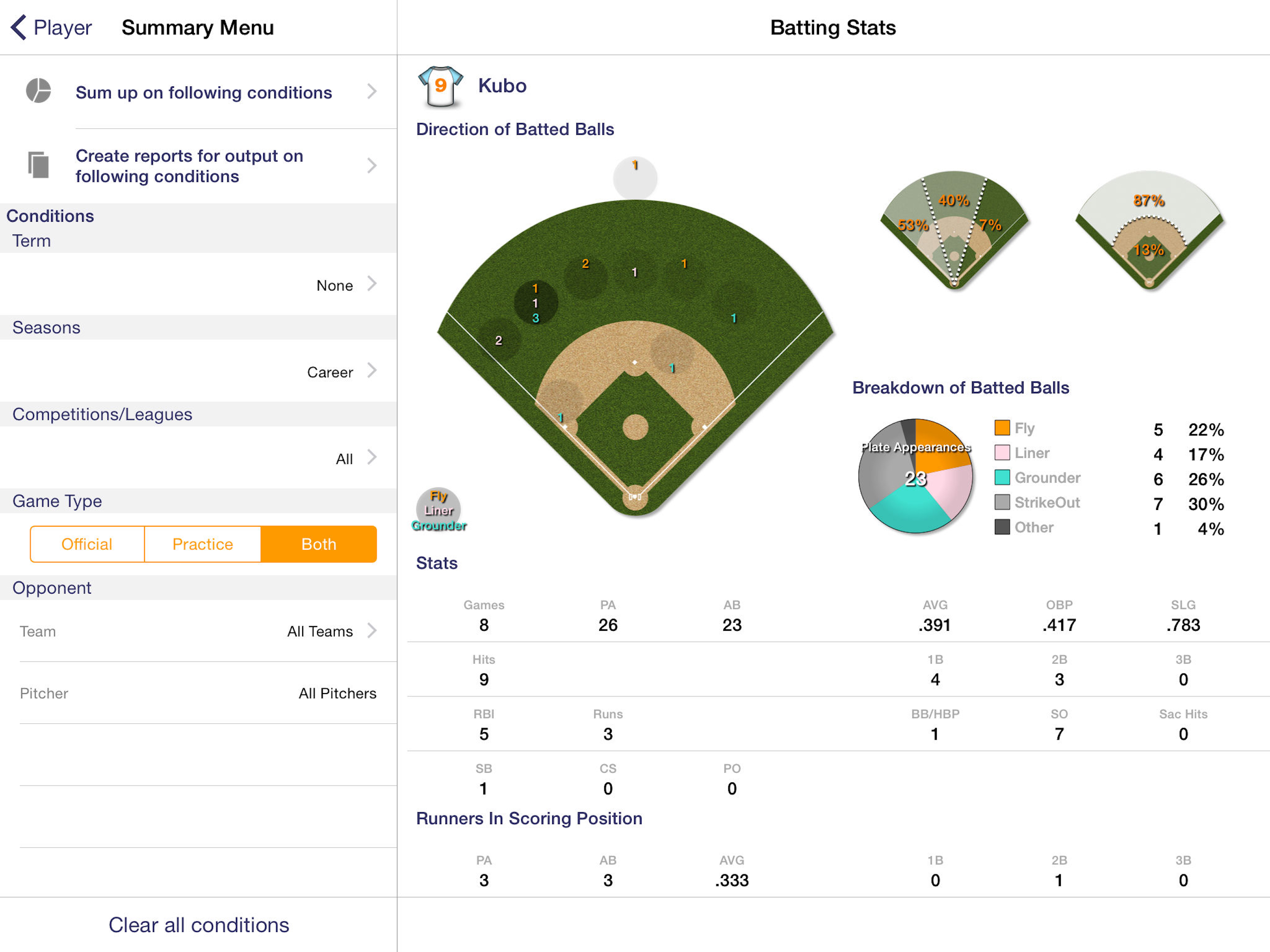Tap the orange Fly color swatch

point(1002,428)
